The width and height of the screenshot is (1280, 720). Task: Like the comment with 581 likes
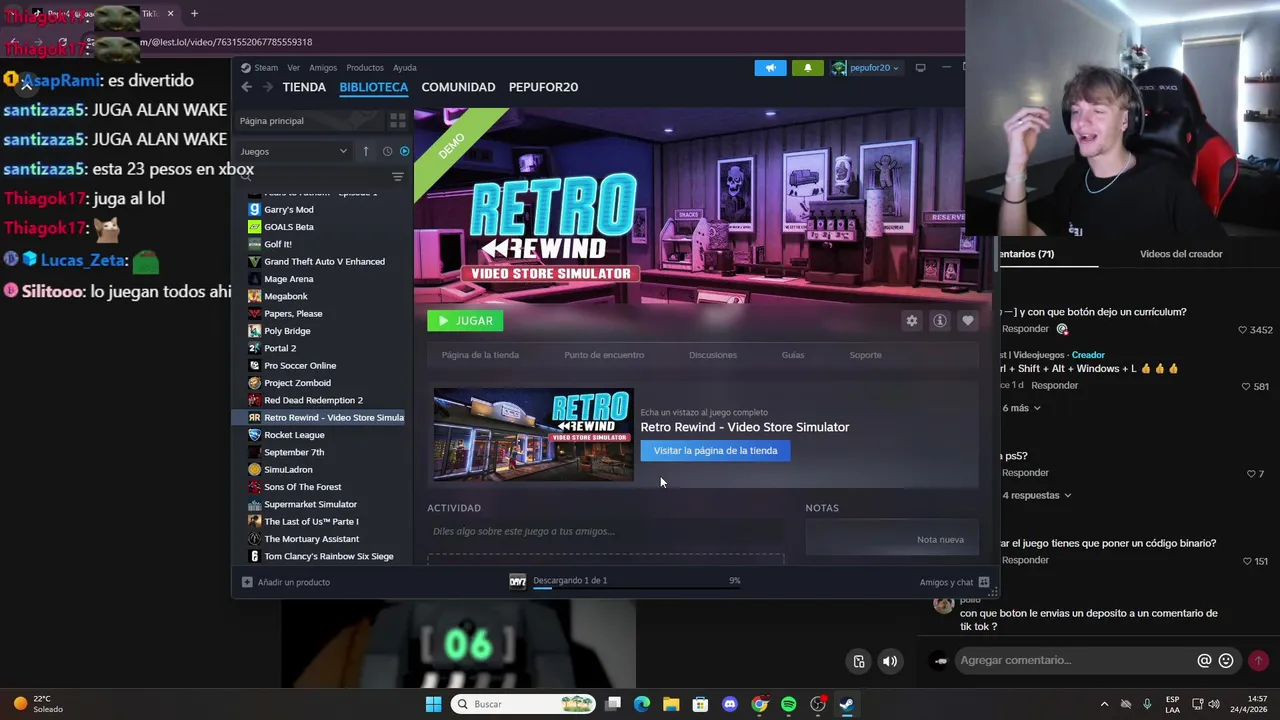[1246, 386]
